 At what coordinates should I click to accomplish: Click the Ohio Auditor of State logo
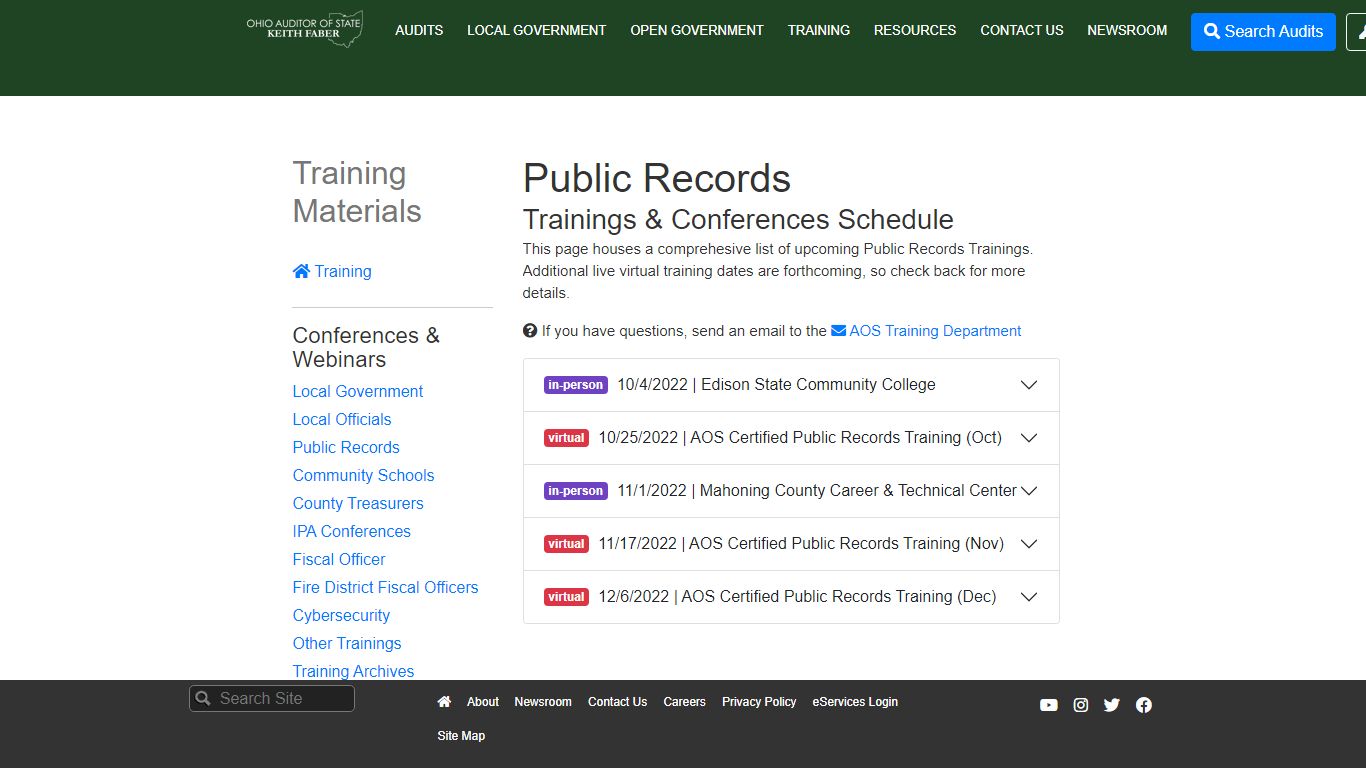pos(305,30)
